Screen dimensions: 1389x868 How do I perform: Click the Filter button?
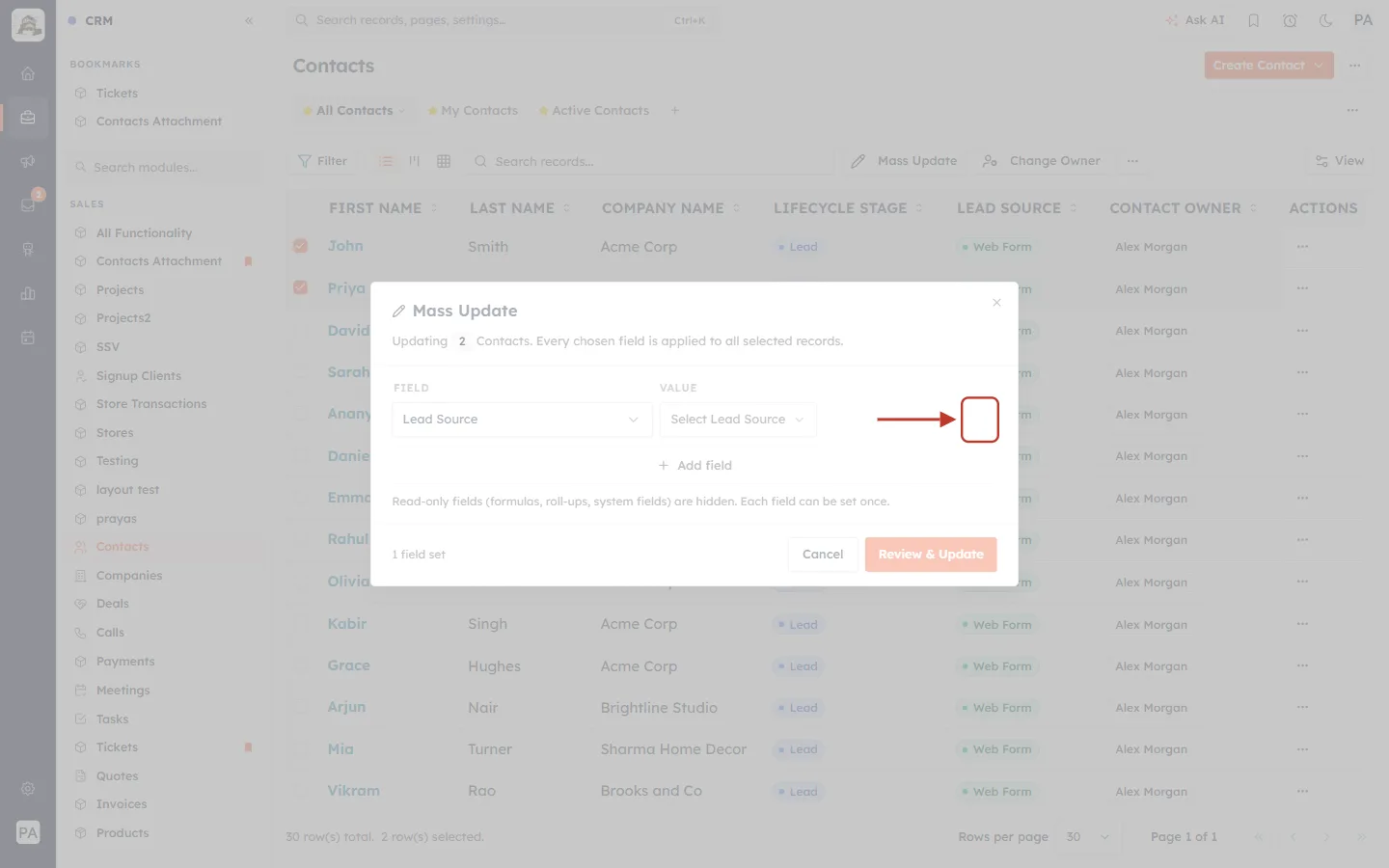click(x=322, y=161)
